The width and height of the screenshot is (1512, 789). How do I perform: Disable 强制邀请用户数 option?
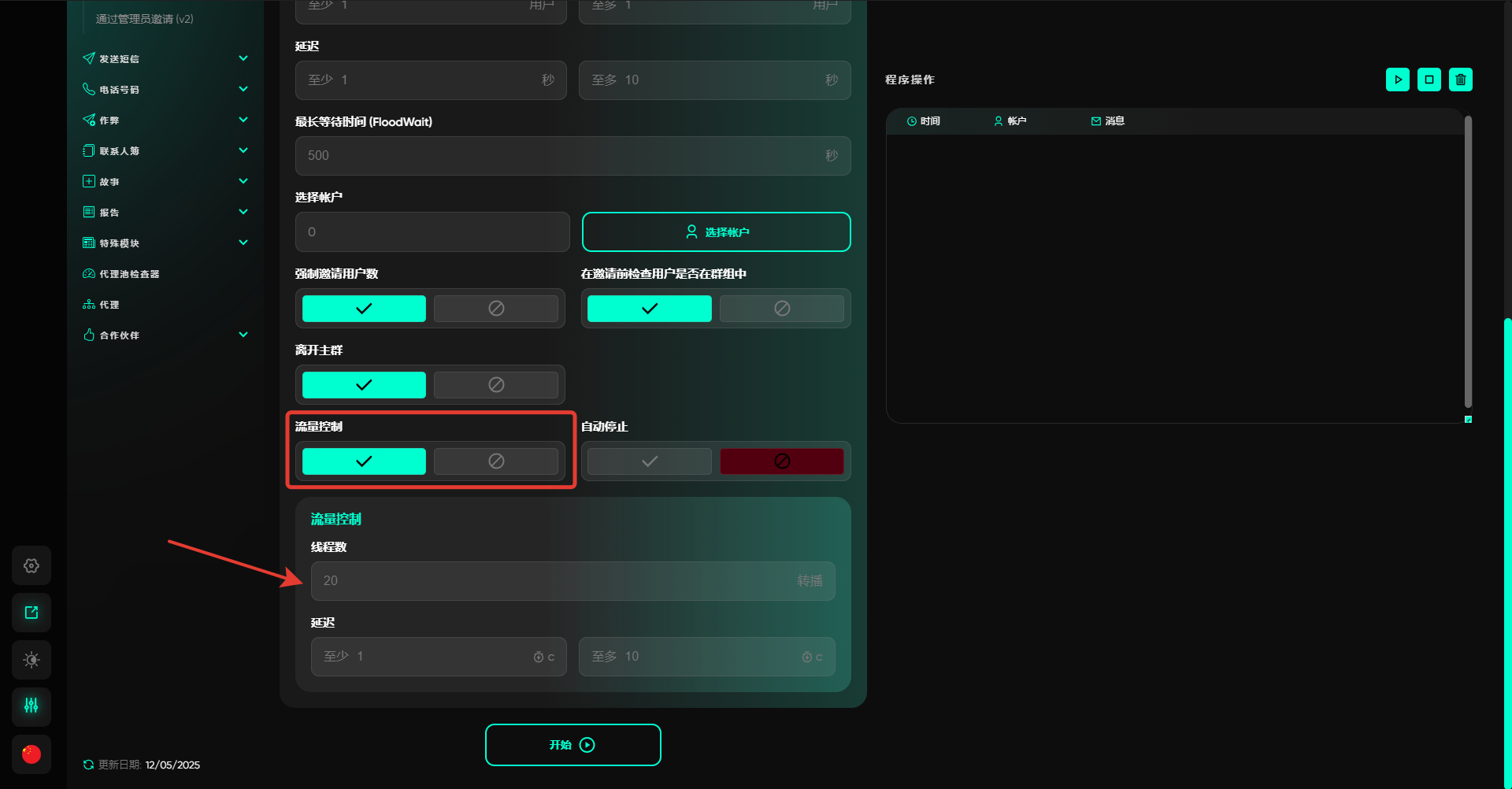click(x=495, y=309)
